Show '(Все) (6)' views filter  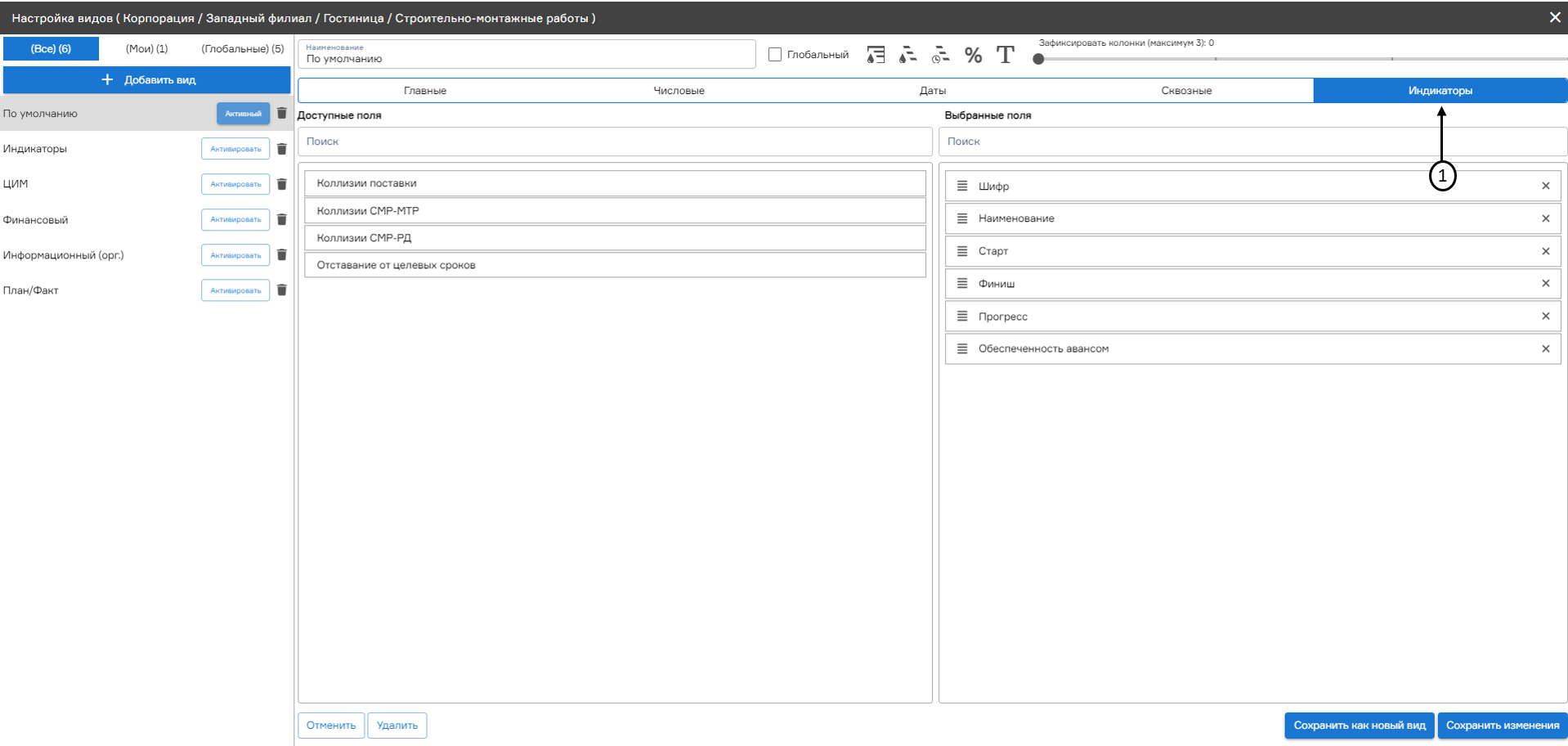click(51, 48)
